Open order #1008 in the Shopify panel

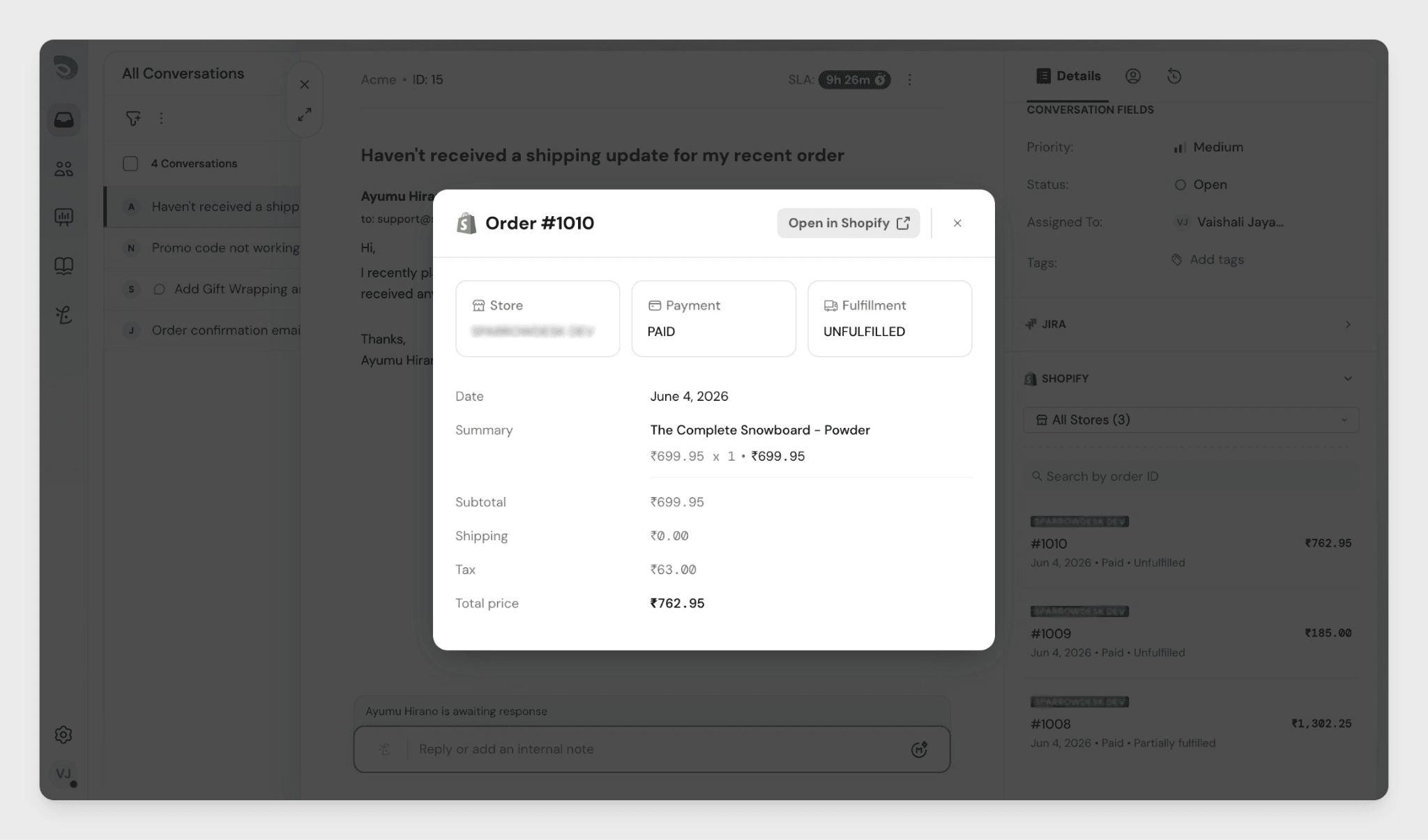pyautogui.click(x=1190, y=723)
